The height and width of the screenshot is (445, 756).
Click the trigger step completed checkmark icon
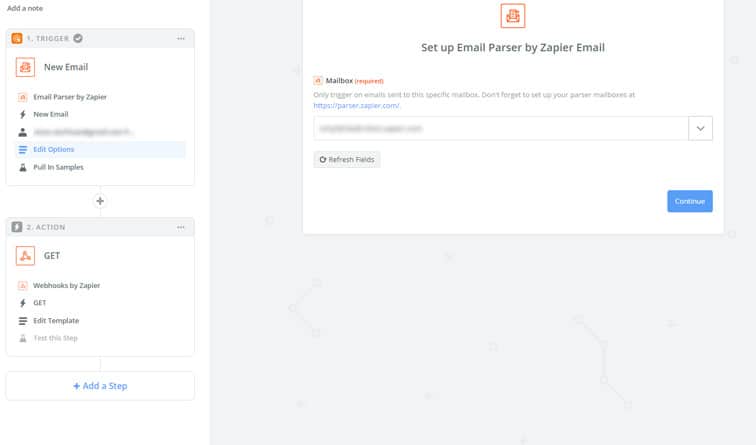pos(78,38)
